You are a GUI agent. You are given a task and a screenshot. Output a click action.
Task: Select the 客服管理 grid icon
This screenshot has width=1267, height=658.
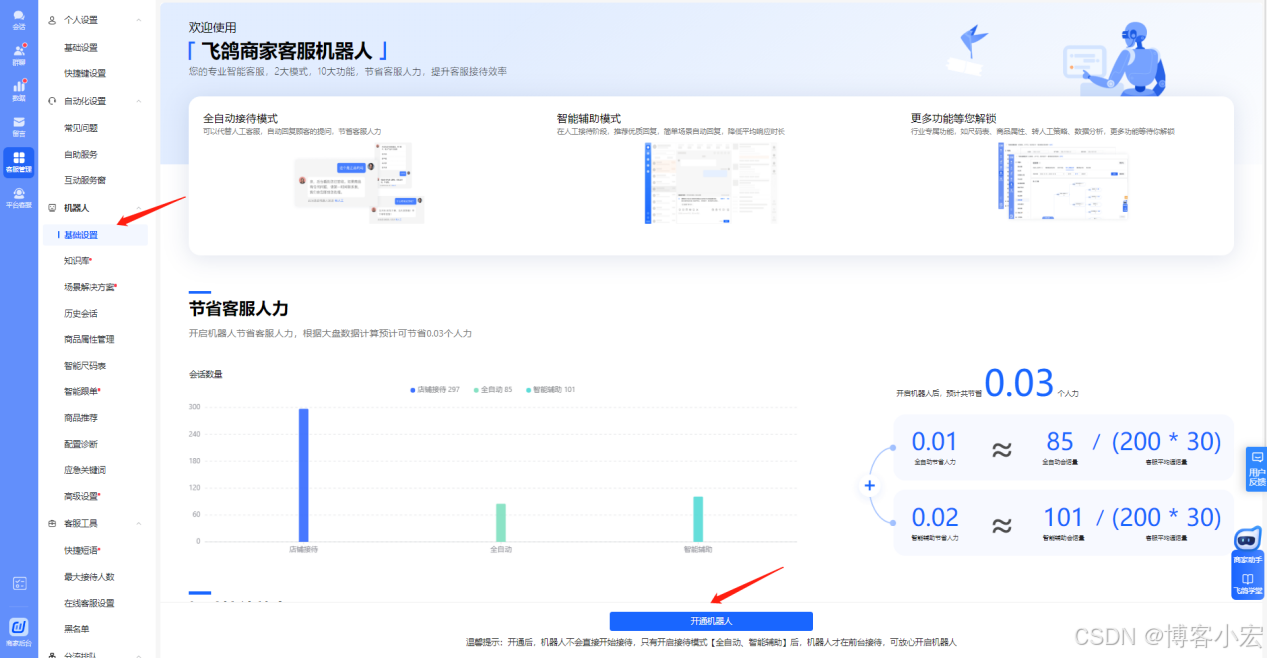(19, 162)
